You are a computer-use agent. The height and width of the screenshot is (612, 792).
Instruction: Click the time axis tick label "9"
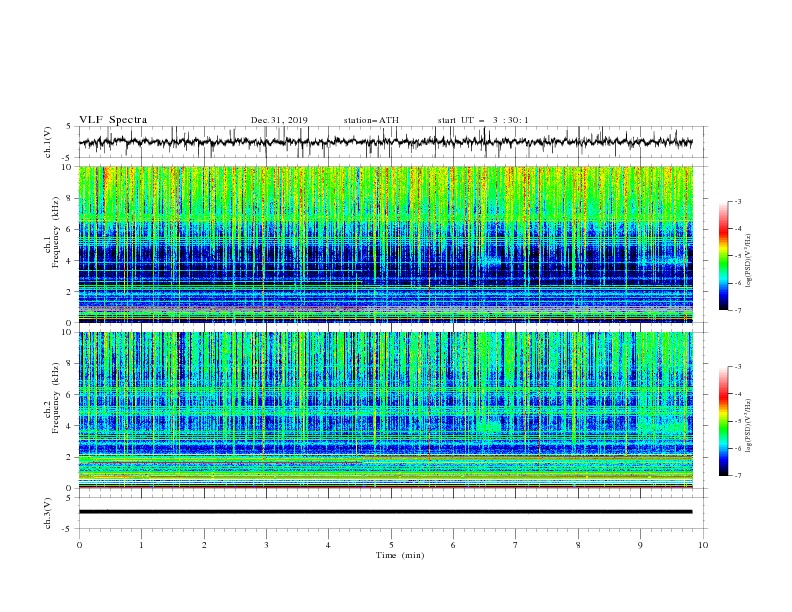point(640,545)
